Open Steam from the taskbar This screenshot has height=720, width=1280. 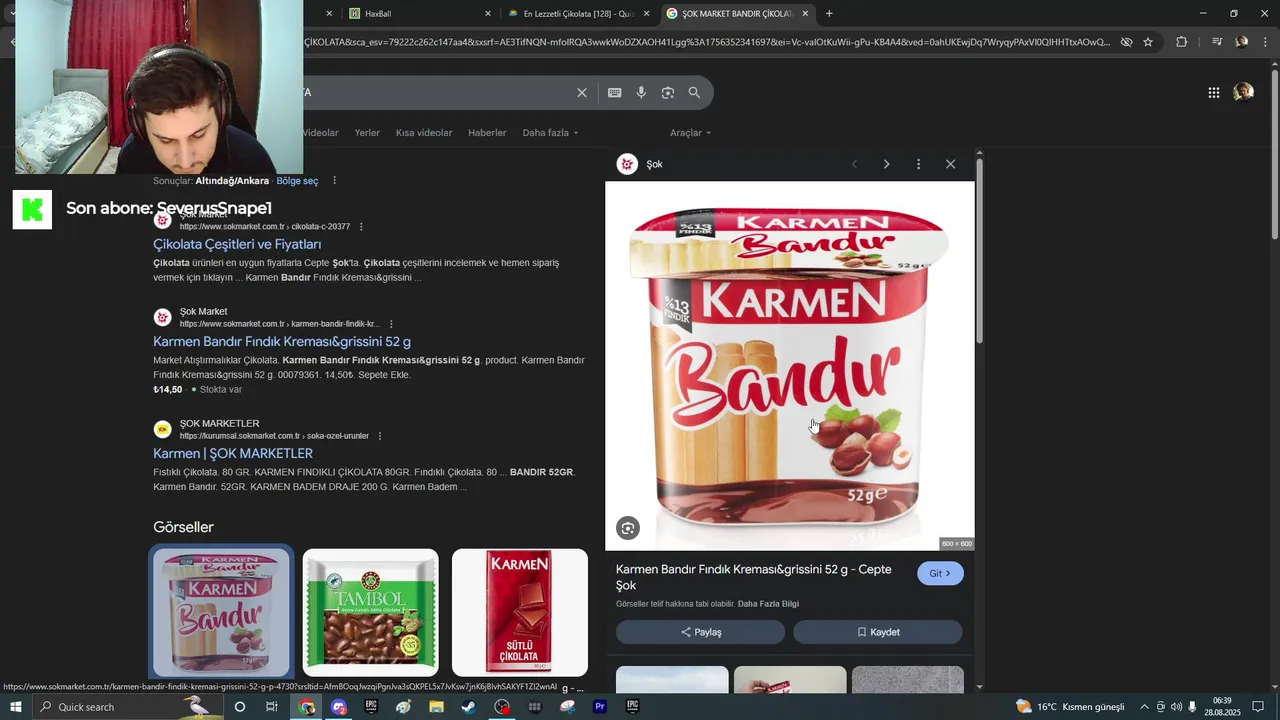468,707
